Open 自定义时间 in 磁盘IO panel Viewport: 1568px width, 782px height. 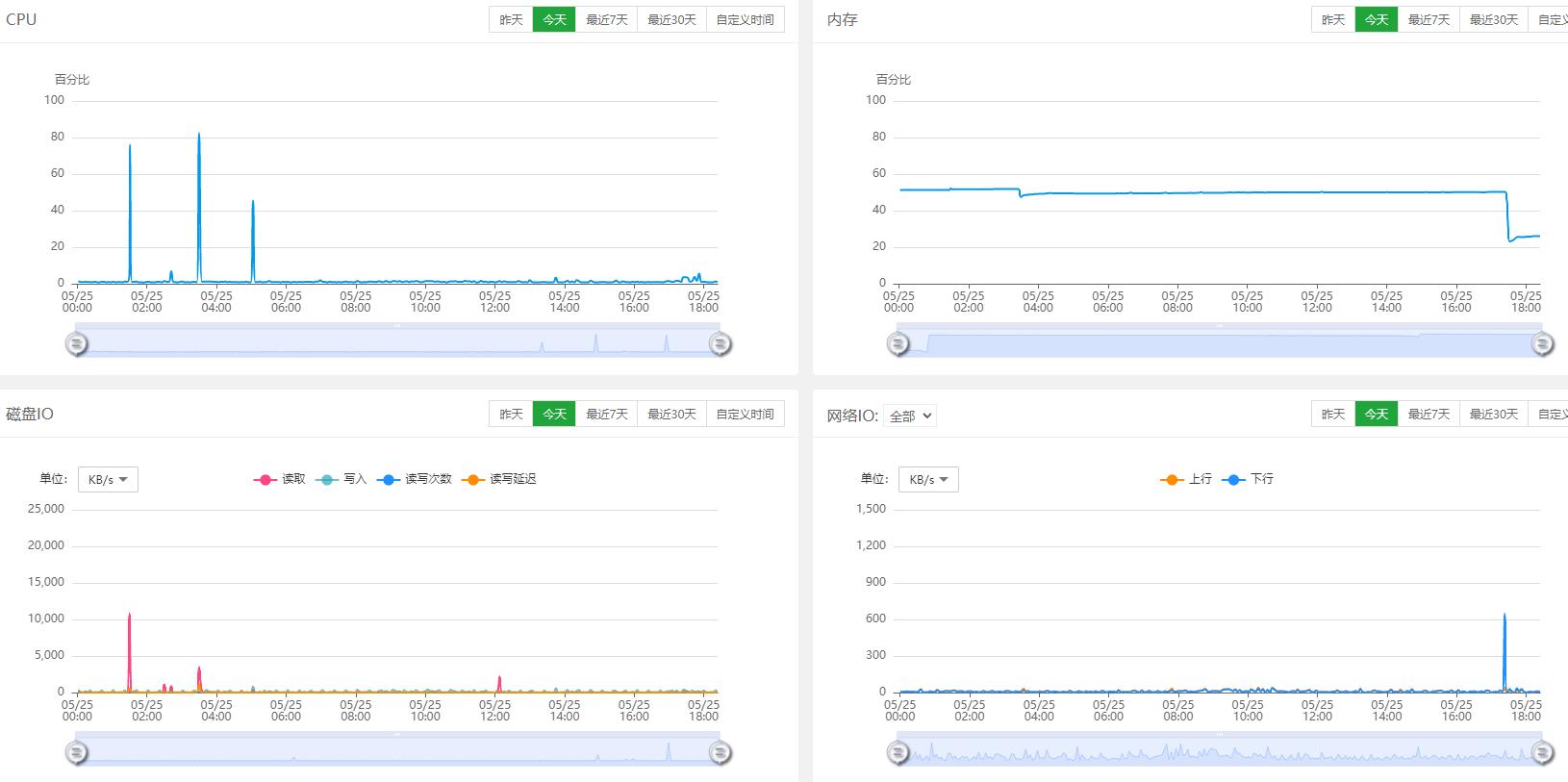coord(745,414)
